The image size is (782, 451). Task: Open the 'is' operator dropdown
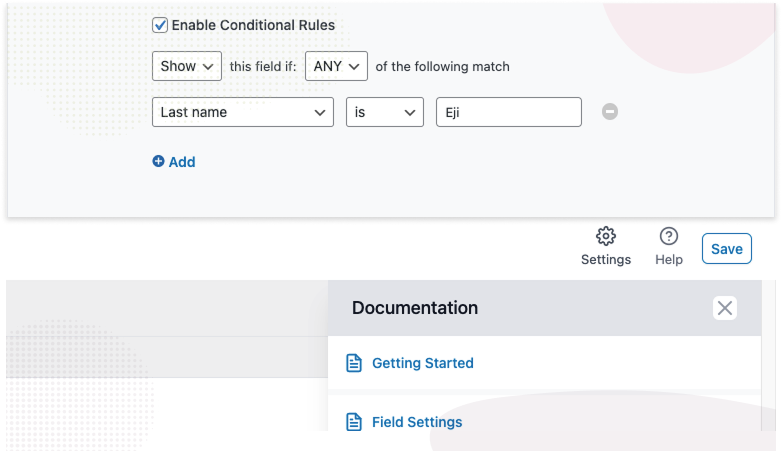coord(385,112)
